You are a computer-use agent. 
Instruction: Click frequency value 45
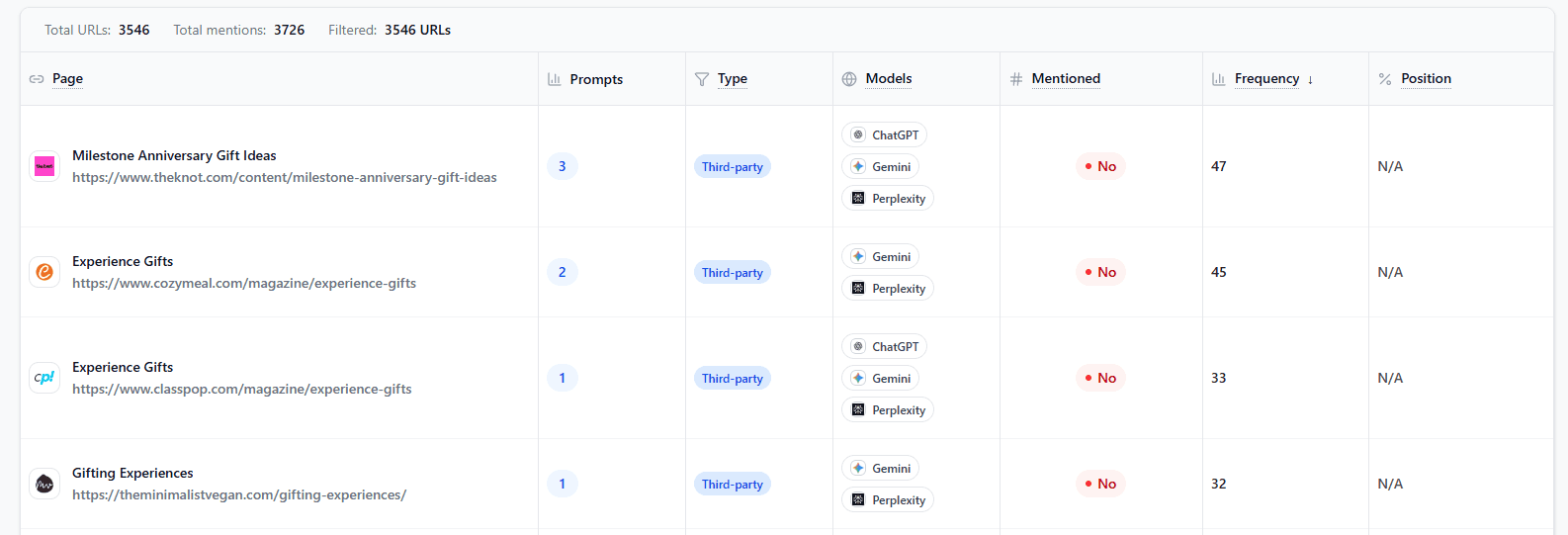pyautogui.click(x=1219, y=272)
